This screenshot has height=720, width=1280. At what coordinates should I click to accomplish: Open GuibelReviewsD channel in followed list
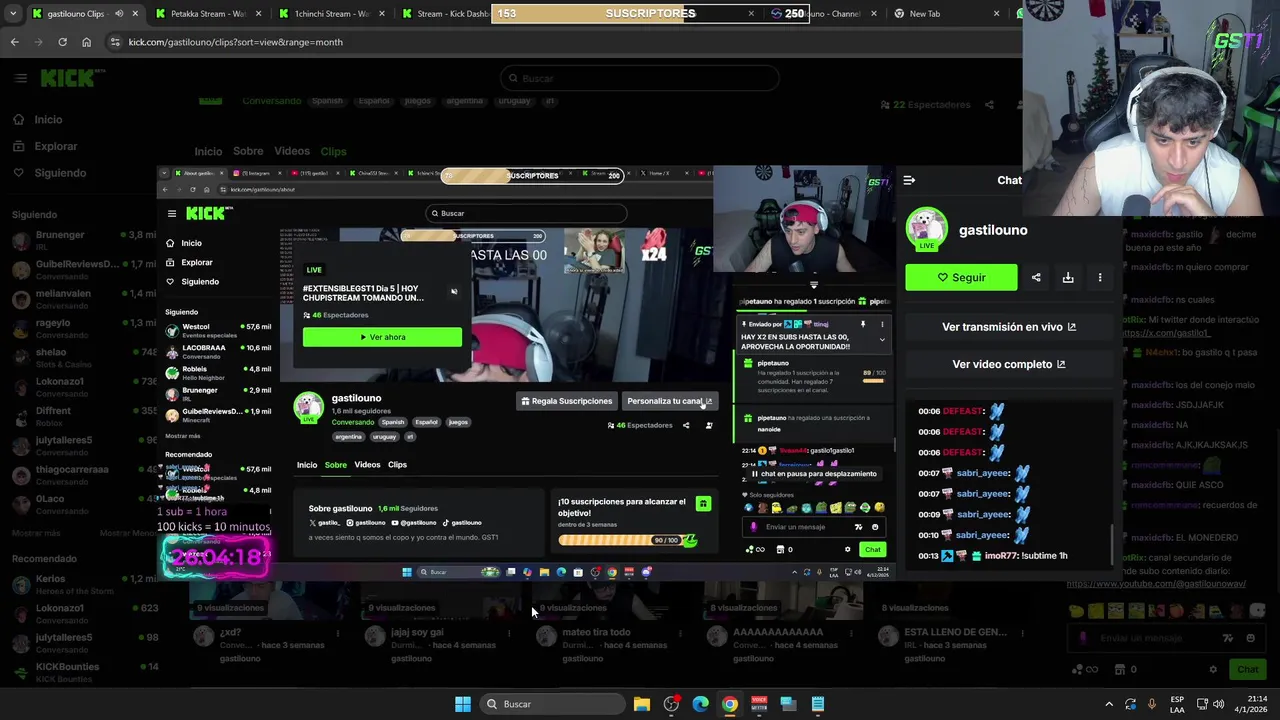tap(85, 269)
